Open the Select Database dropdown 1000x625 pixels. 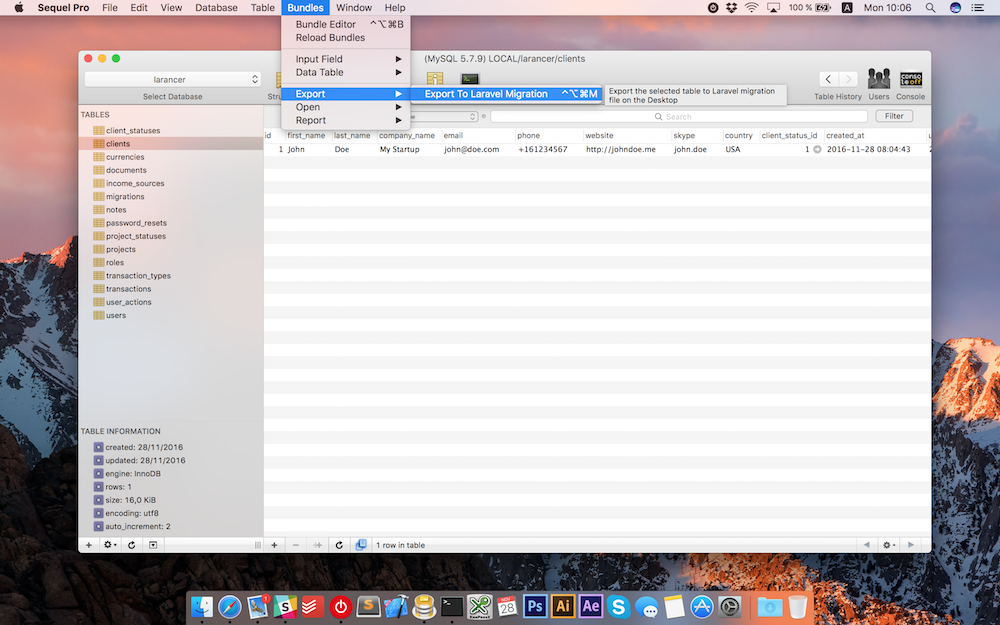pos(172,79)
